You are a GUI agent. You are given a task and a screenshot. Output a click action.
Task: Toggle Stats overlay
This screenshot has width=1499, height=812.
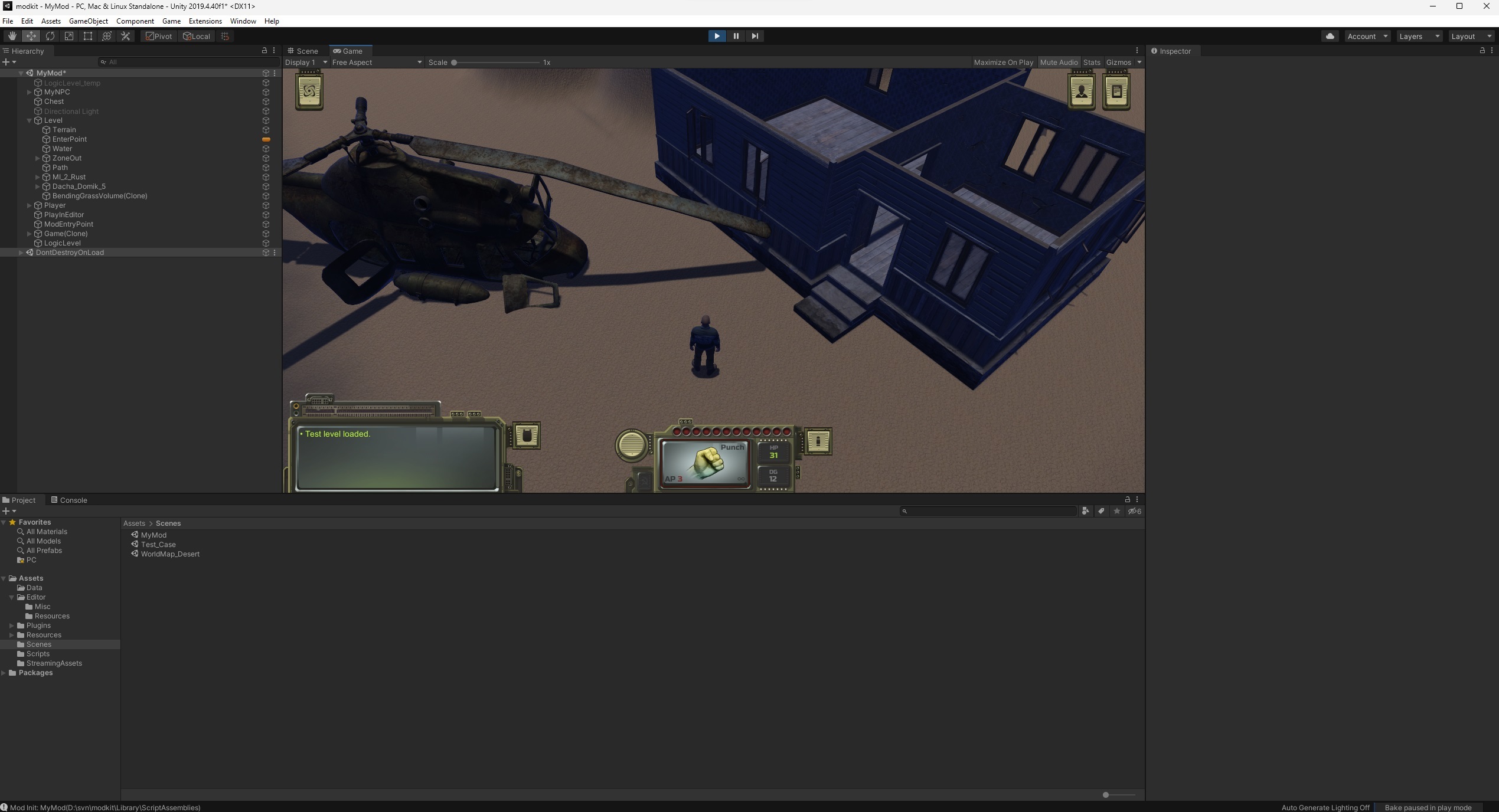point(1092,62)
